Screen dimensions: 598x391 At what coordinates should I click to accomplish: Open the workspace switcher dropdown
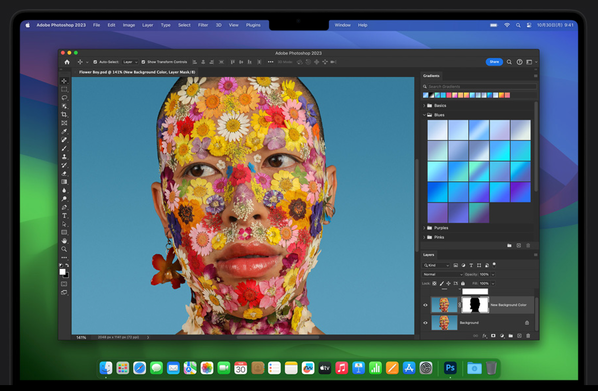point(531,62)
